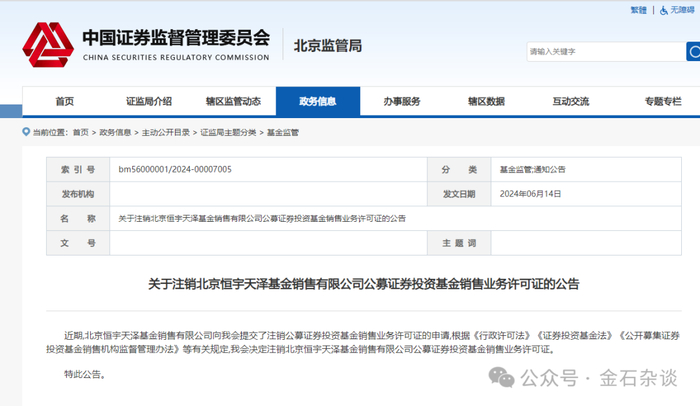Click the date value 2024年06月14日
Image resolution: width=700 pixels, height=406 pixels.
click(530, 194)
